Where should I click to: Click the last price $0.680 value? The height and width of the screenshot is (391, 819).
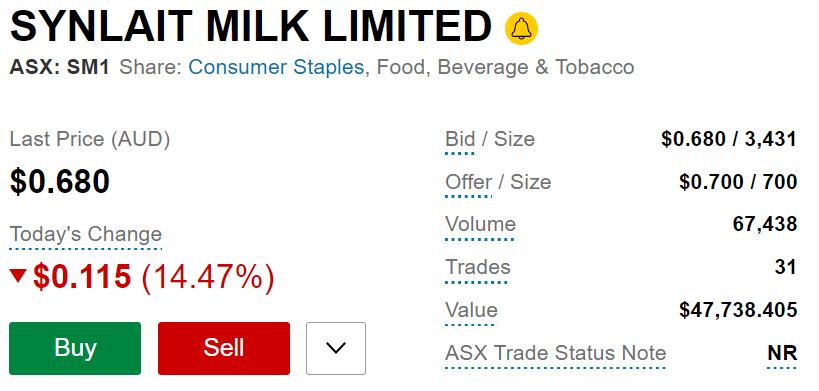click(60, 181)
